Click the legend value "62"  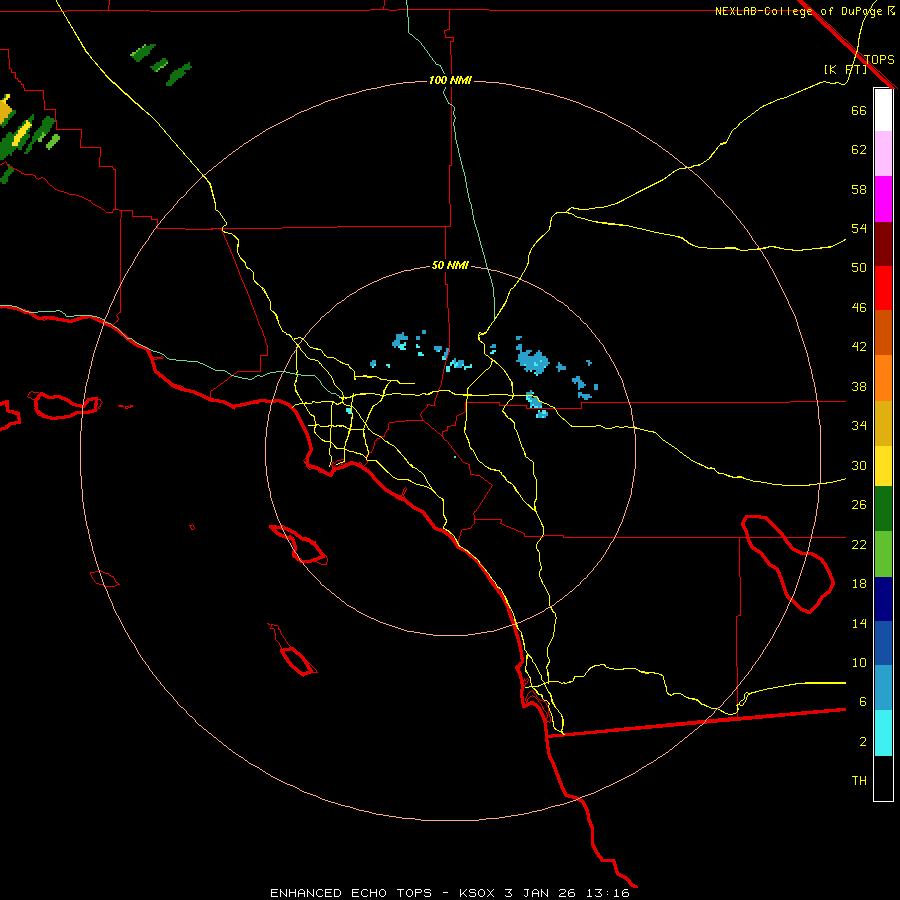(859, 150)
